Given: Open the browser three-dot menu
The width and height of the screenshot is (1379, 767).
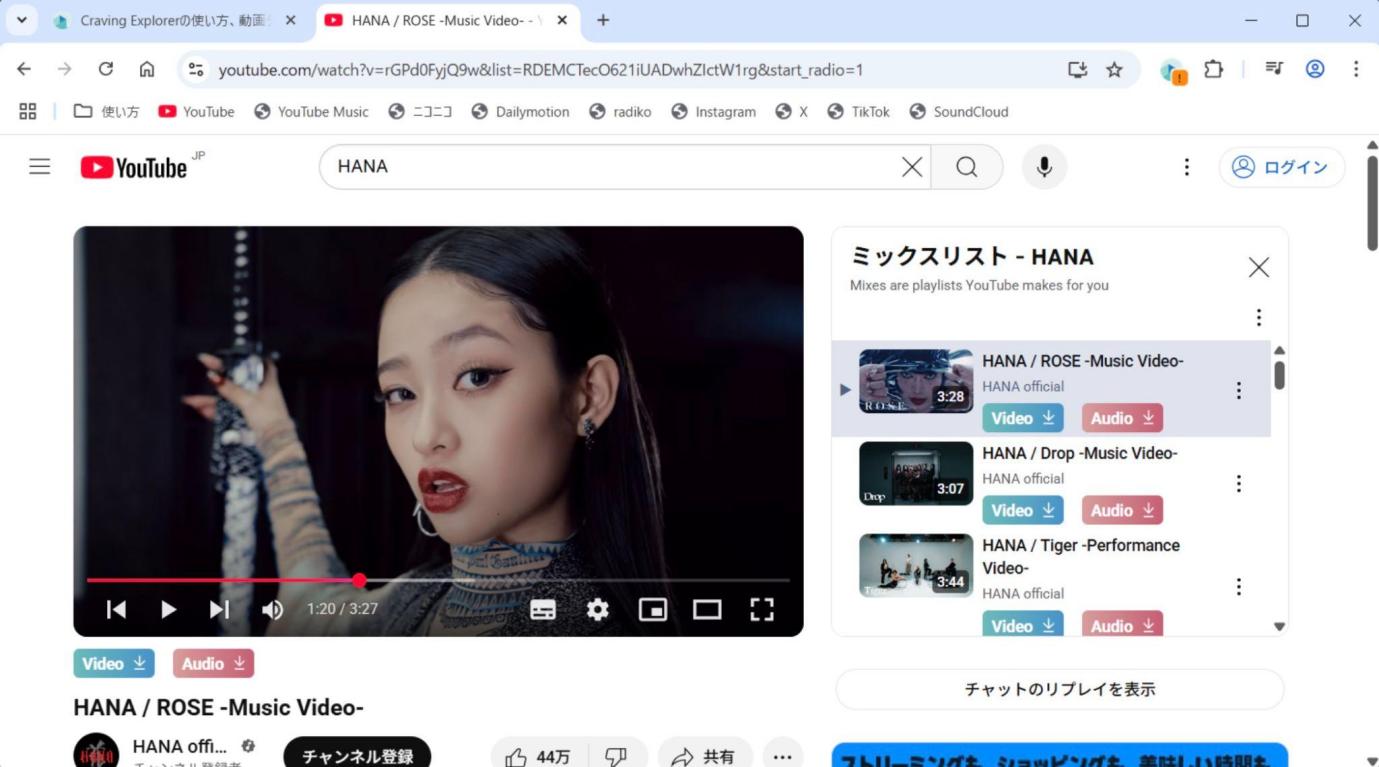Looking at the screenshot, I should 1356,69.
